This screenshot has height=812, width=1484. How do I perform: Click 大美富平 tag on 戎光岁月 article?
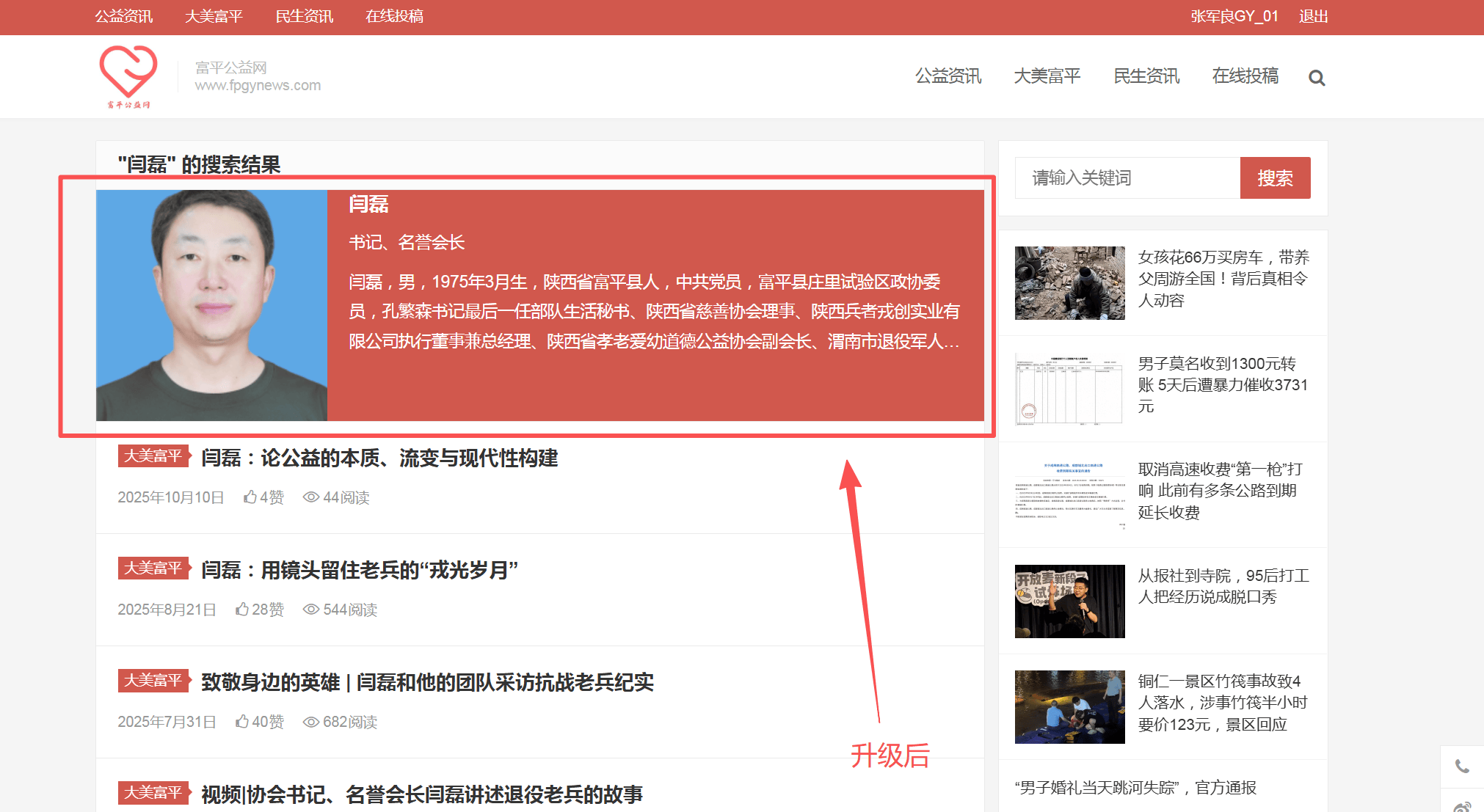coord(153,568)
